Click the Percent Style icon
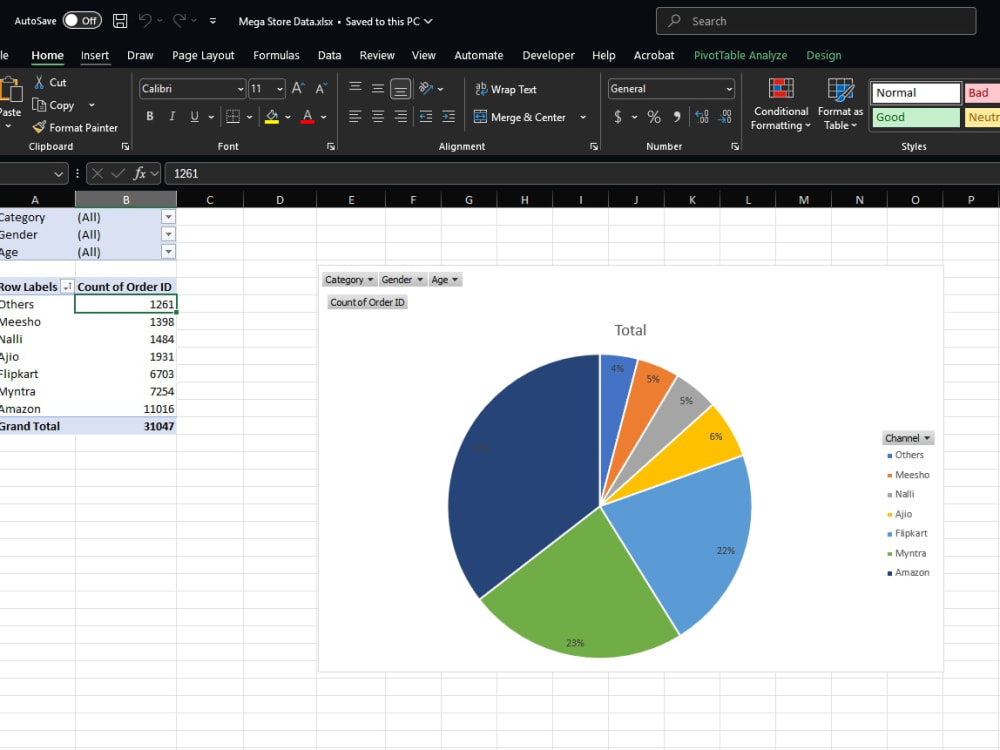Viewport: 1000px width, 750px height. click(654, 117)
